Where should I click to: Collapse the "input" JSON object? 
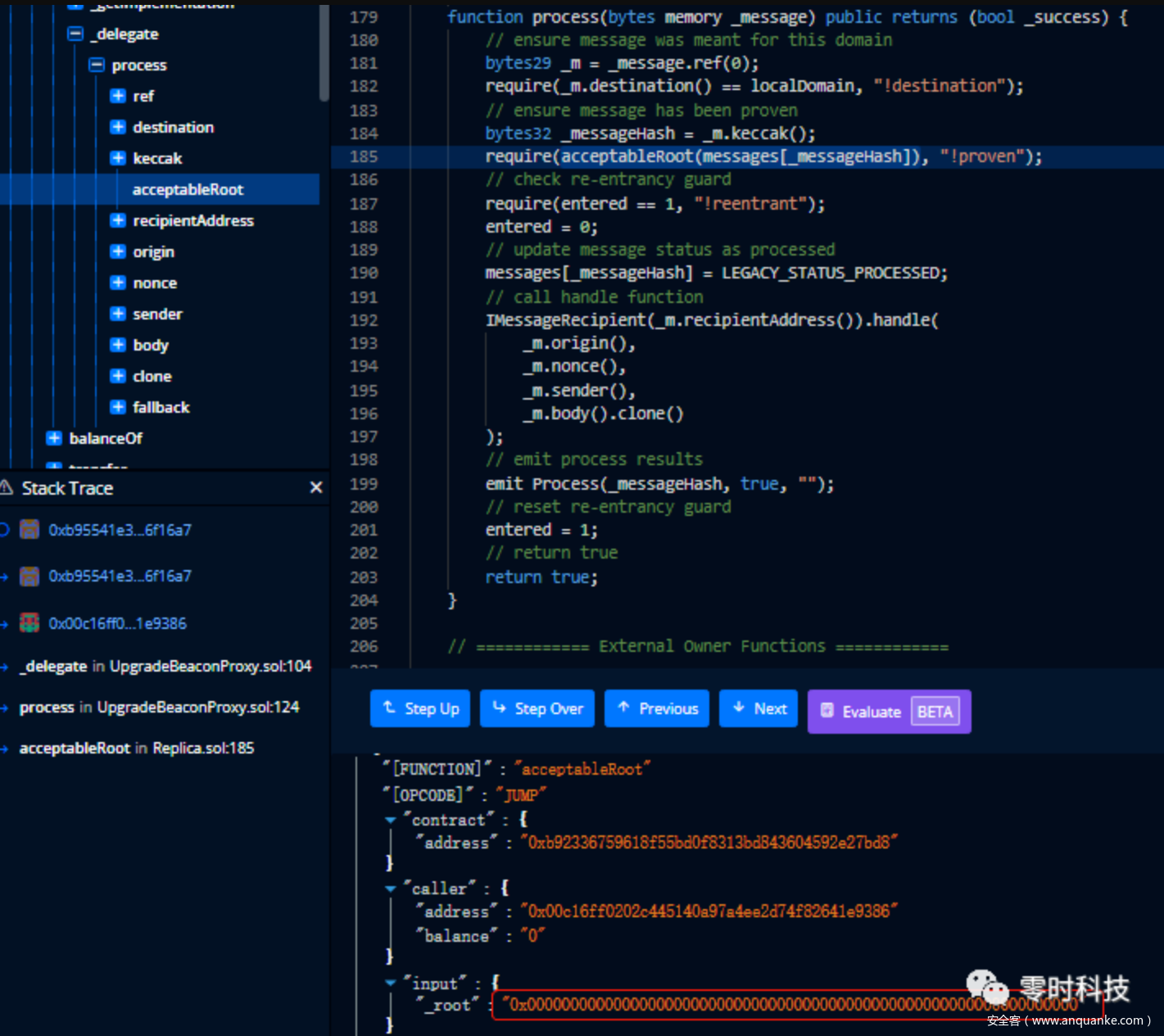click(391, 983)
